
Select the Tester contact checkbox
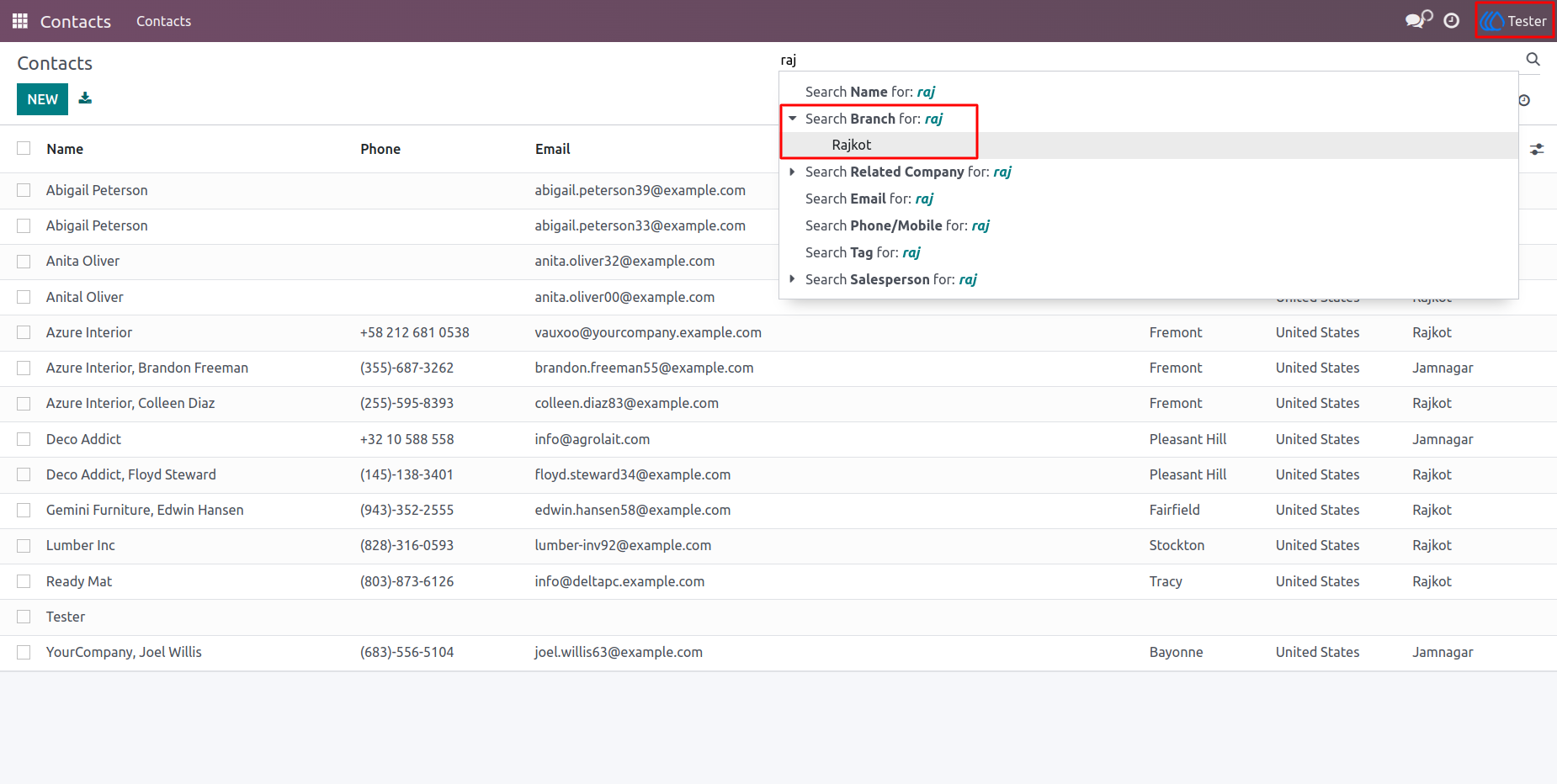(x=24, y=617)
